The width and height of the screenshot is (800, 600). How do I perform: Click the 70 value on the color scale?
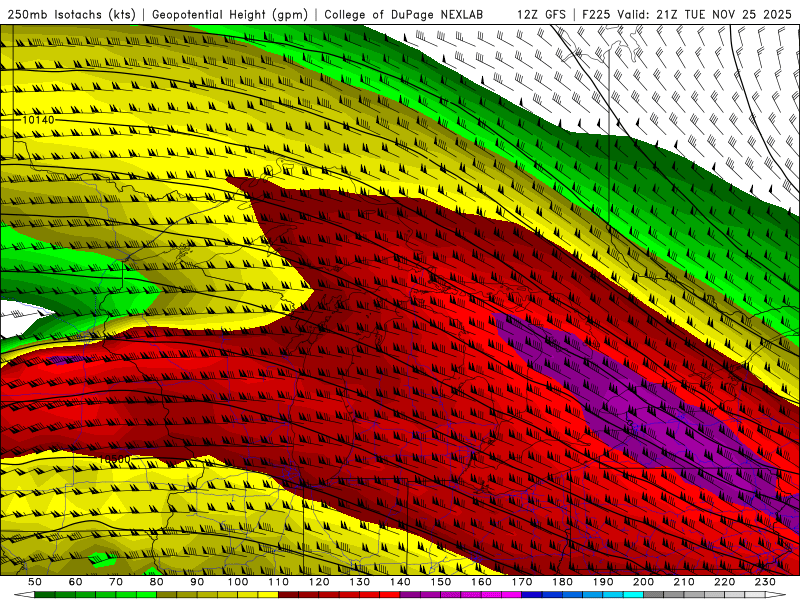116,582
